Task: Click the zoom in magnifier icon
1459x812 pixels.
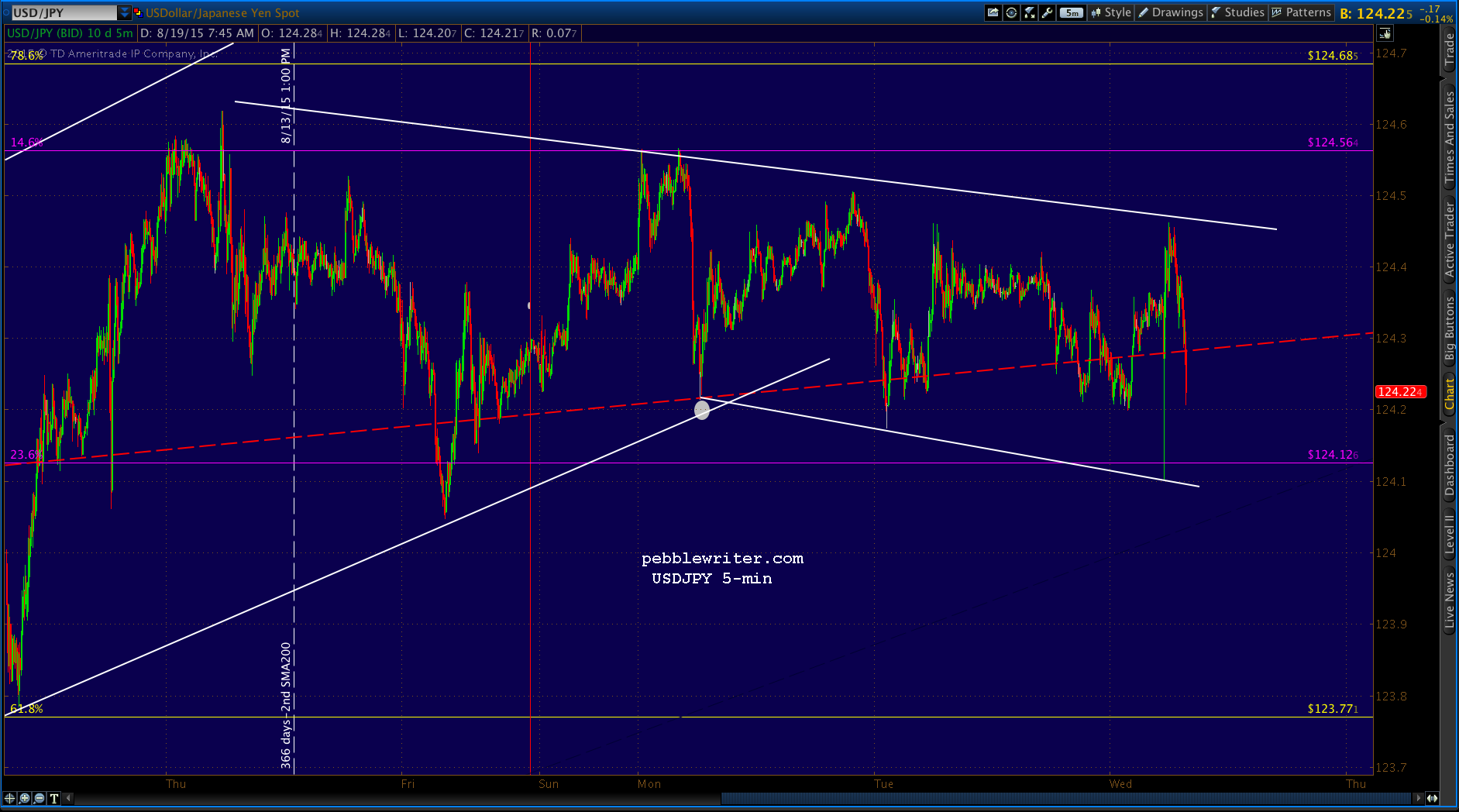Action: (25, 798)
